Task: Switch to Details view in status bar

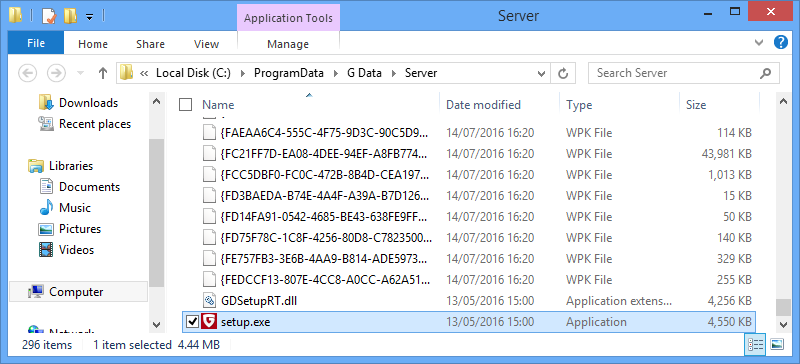Action: [x=755, y=344]
